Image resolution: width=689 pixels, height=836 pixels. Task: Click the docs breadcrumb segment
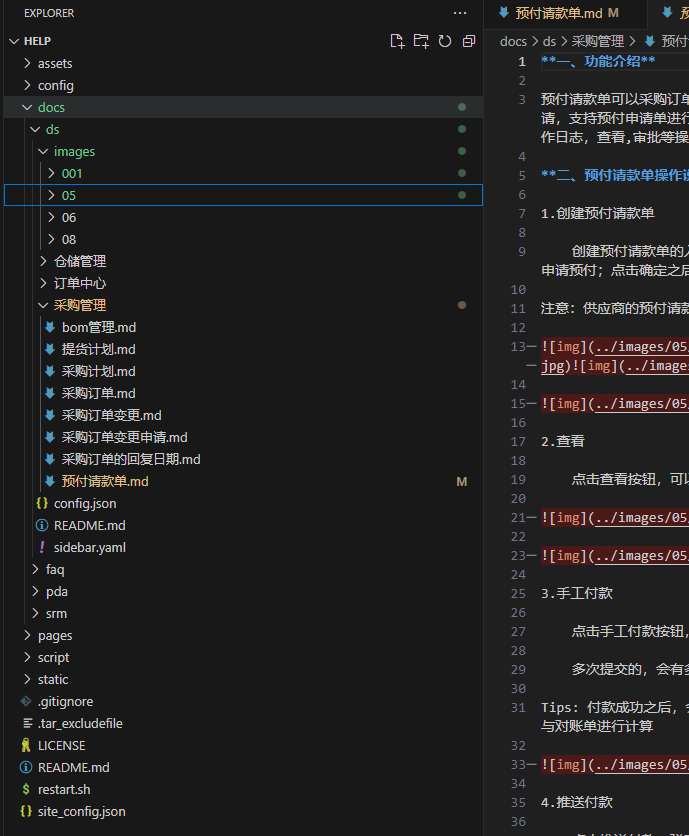click(513, 41)
